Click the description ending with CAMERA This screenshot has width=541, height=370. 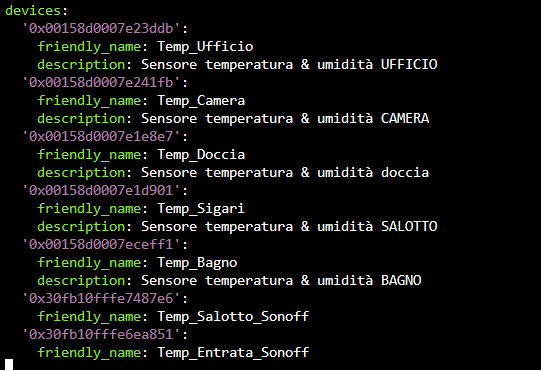285,118
